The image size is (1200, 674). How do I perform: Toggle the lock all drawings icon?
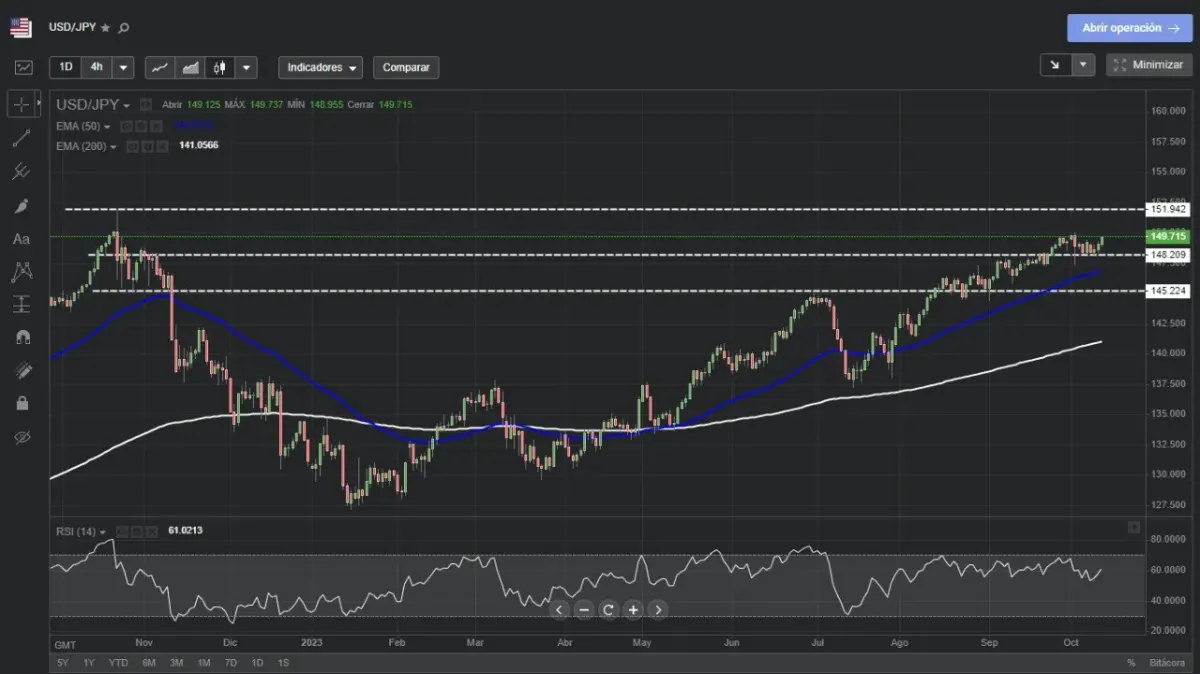point(22,403)
